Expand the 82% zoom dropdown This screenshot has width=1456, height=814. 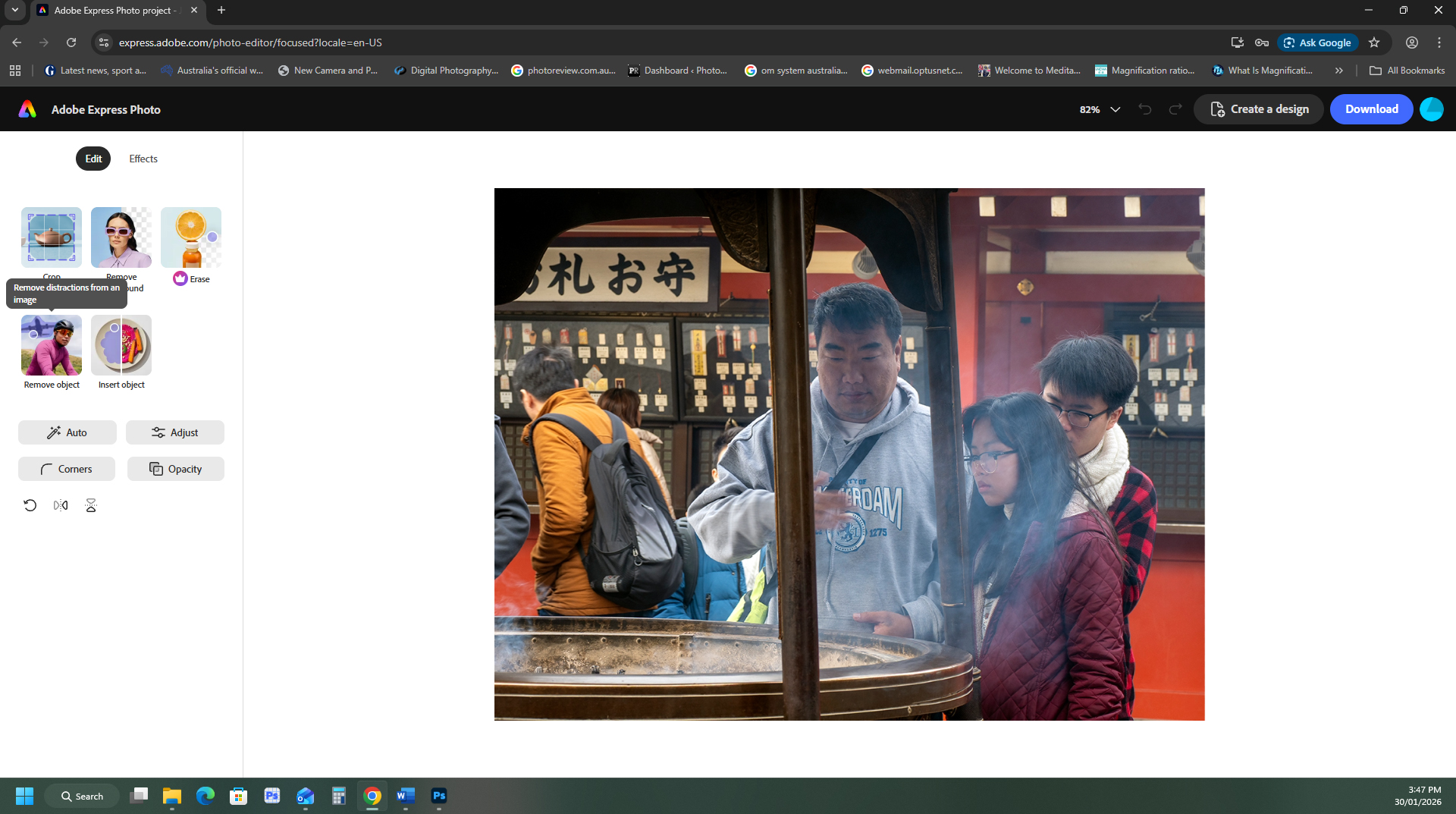pos(1100,109)
